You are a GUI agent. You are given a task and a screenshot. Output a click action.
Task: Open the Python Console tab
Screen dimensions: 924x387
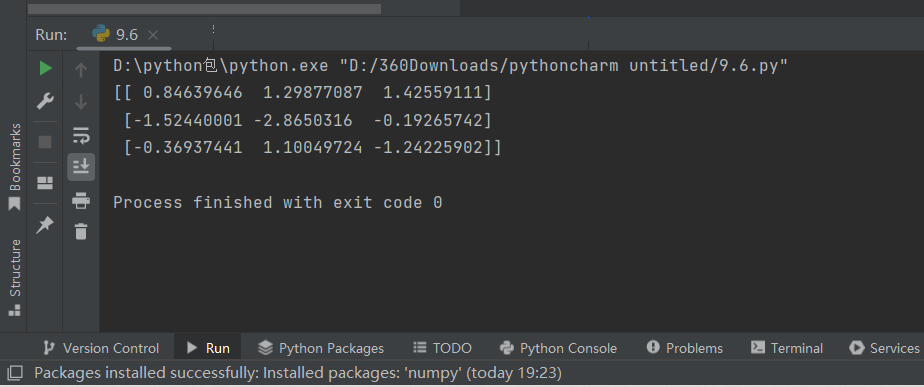pyautogui.click(x=557, y=348)
